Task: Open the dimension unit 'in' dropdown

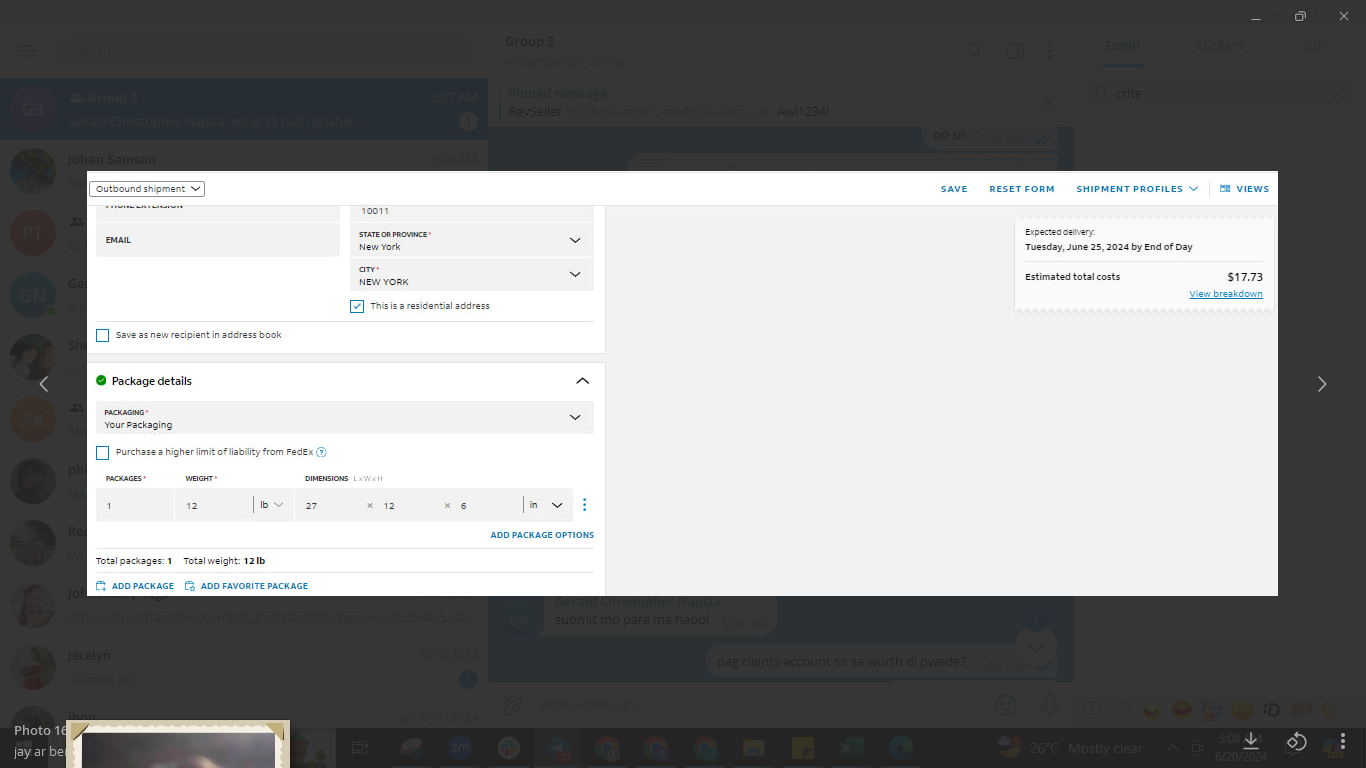Action: click(x=546, y=505)
